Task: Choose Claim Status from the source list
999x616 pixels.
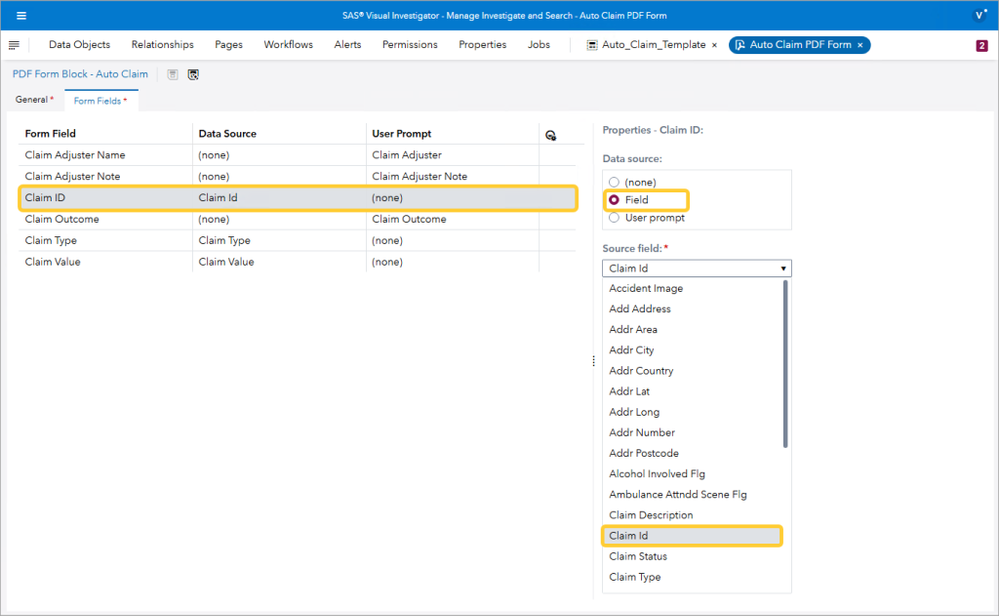Action: click(x=692, y=557)
